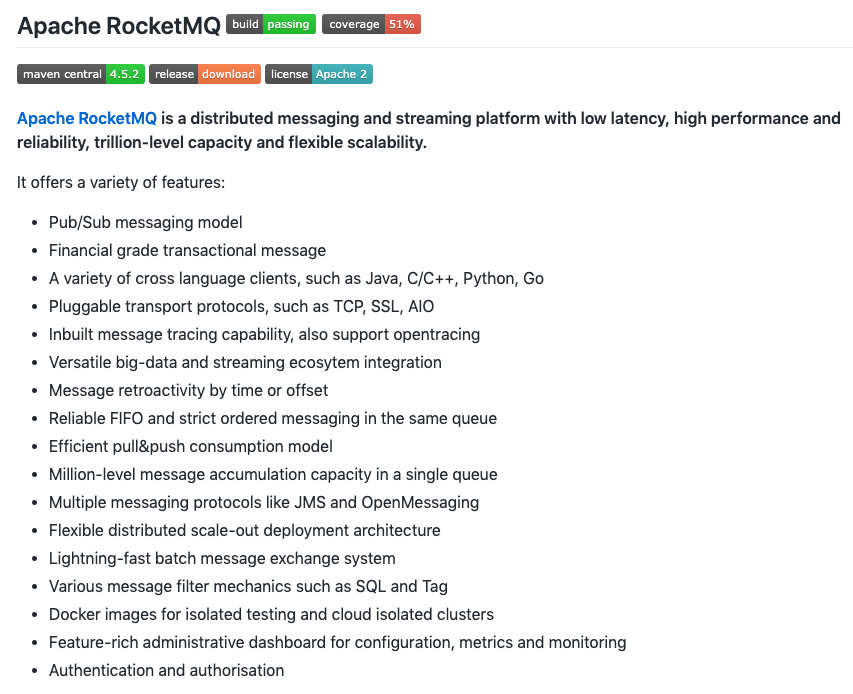Click the 'It offers a variety of features' line

click(x=121, y=182)
